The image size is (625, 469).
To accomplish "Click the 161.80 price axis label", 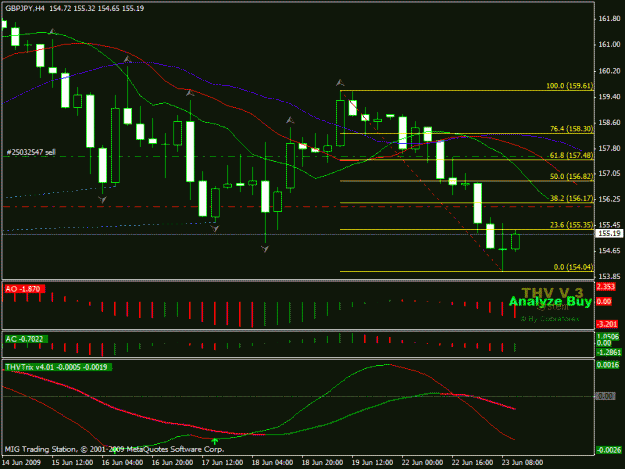I will coord(610,19).
